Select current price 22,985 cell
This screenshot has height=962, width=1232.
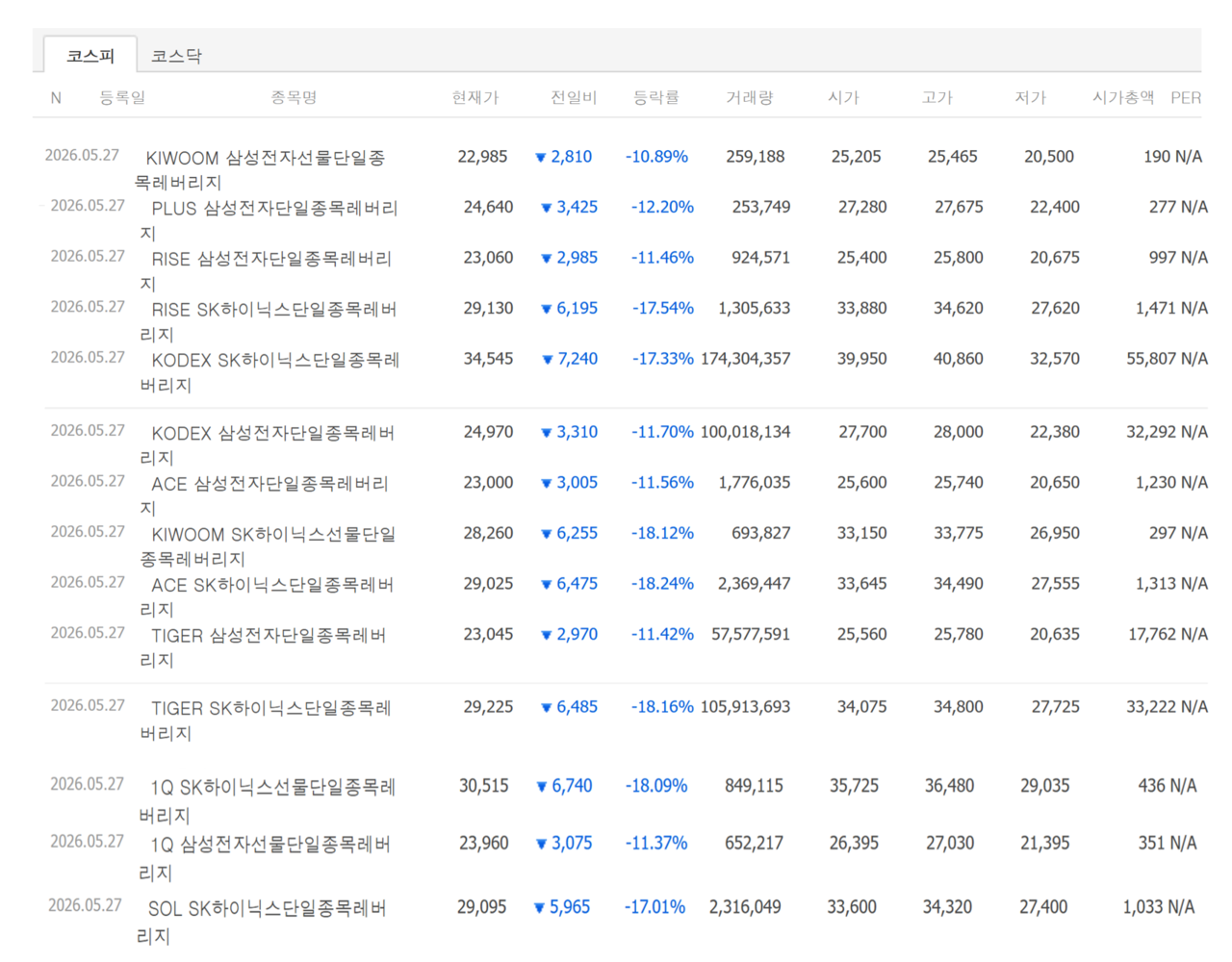482,157
